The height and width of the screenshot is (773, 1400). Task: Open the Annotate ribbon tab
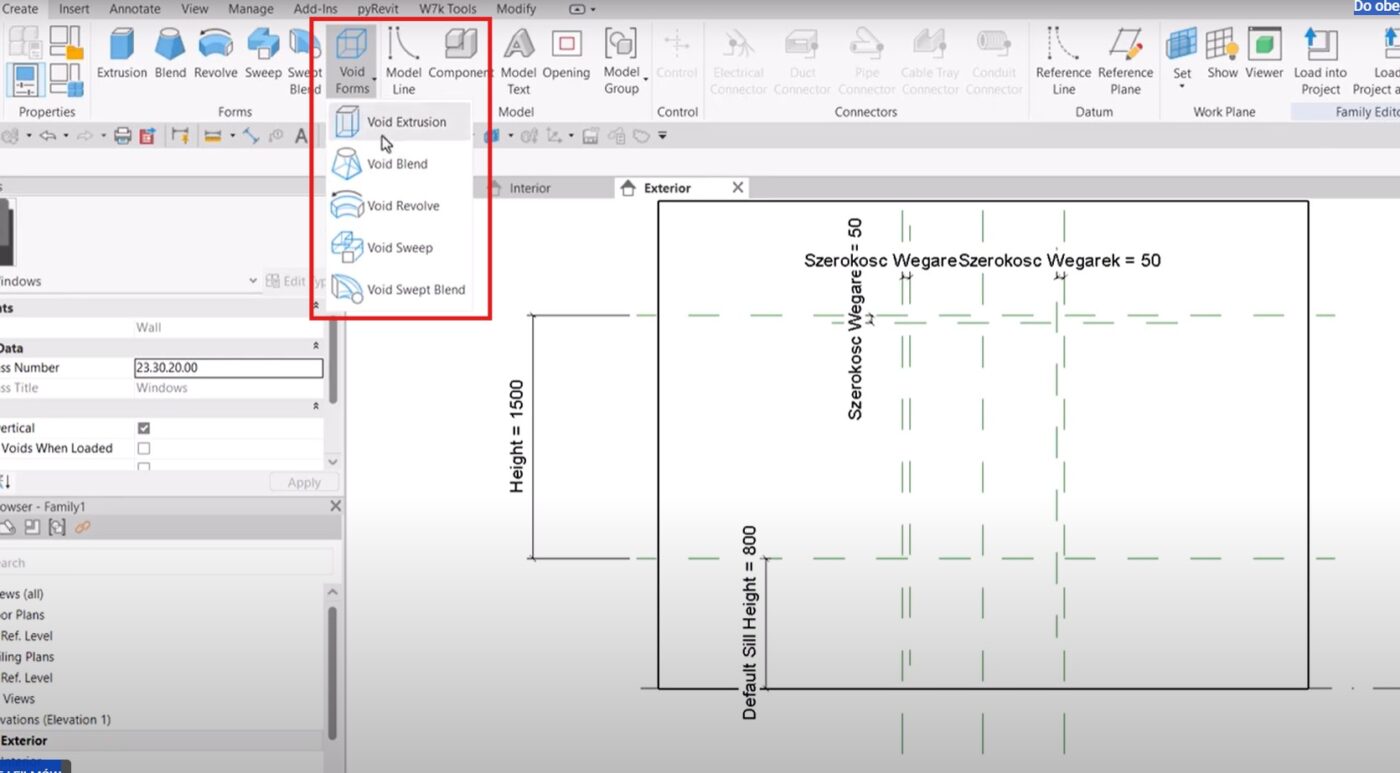[x=134, y=9]
